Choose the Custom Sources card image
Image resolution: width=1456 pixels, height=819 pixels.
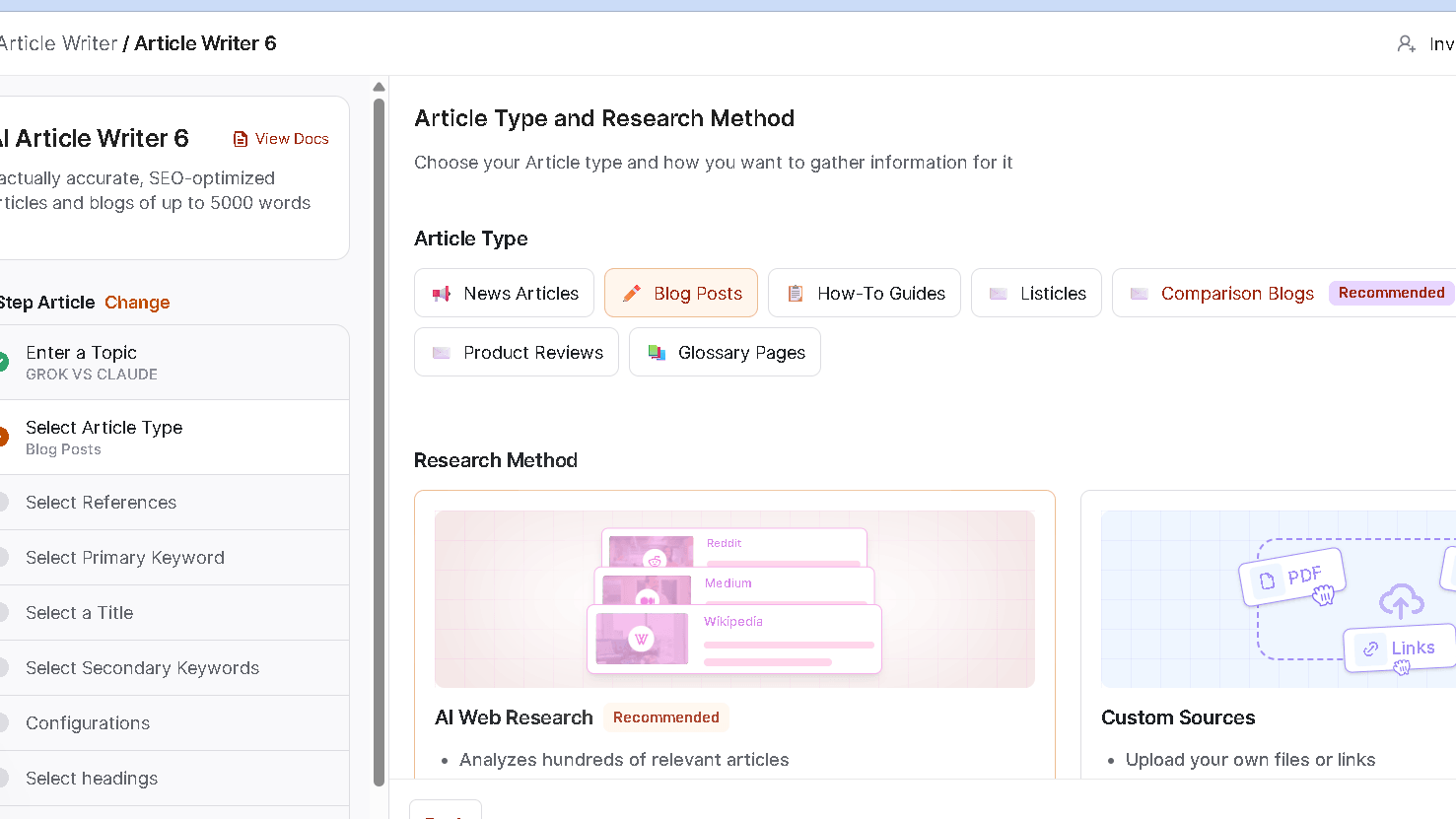coord(1279,599)
